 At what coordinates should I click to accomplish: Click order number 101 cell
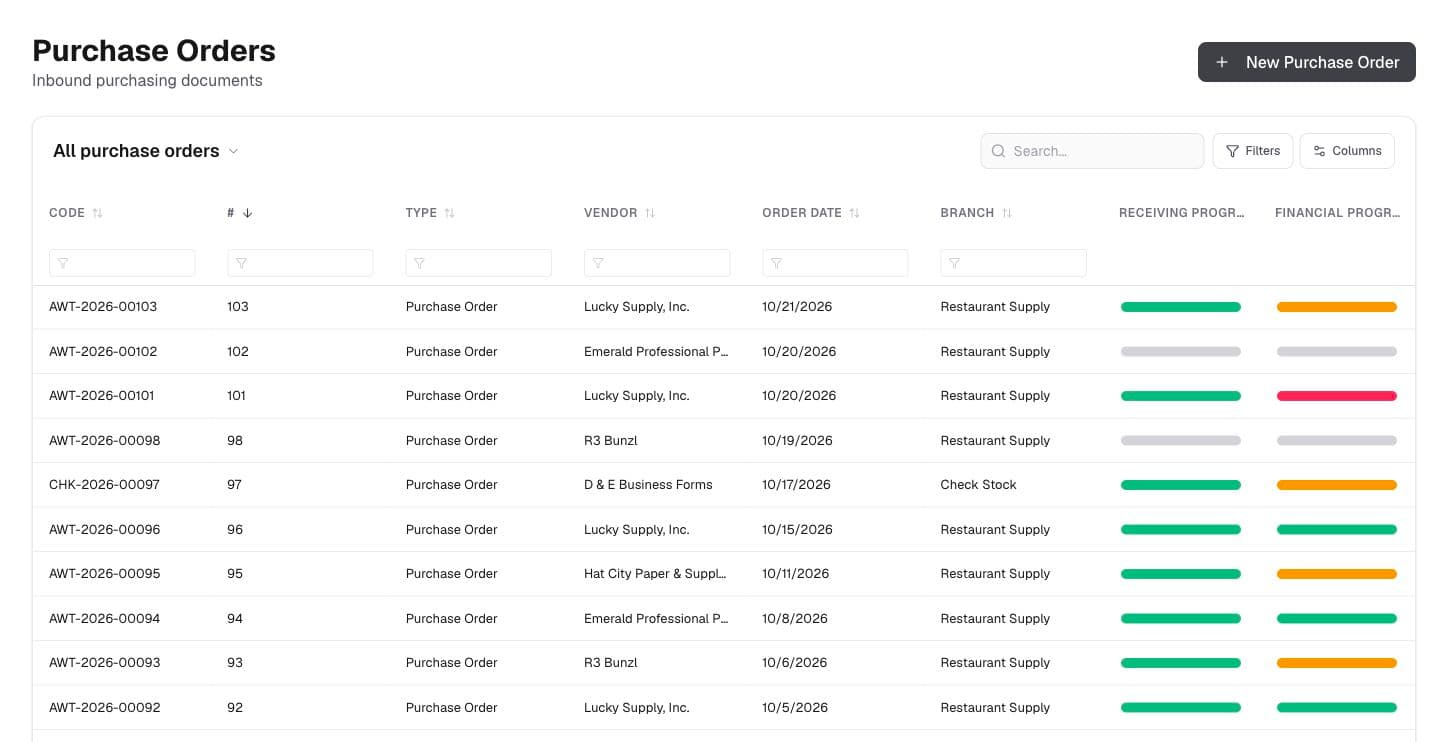pyautogui.click(x=236, y=396)
